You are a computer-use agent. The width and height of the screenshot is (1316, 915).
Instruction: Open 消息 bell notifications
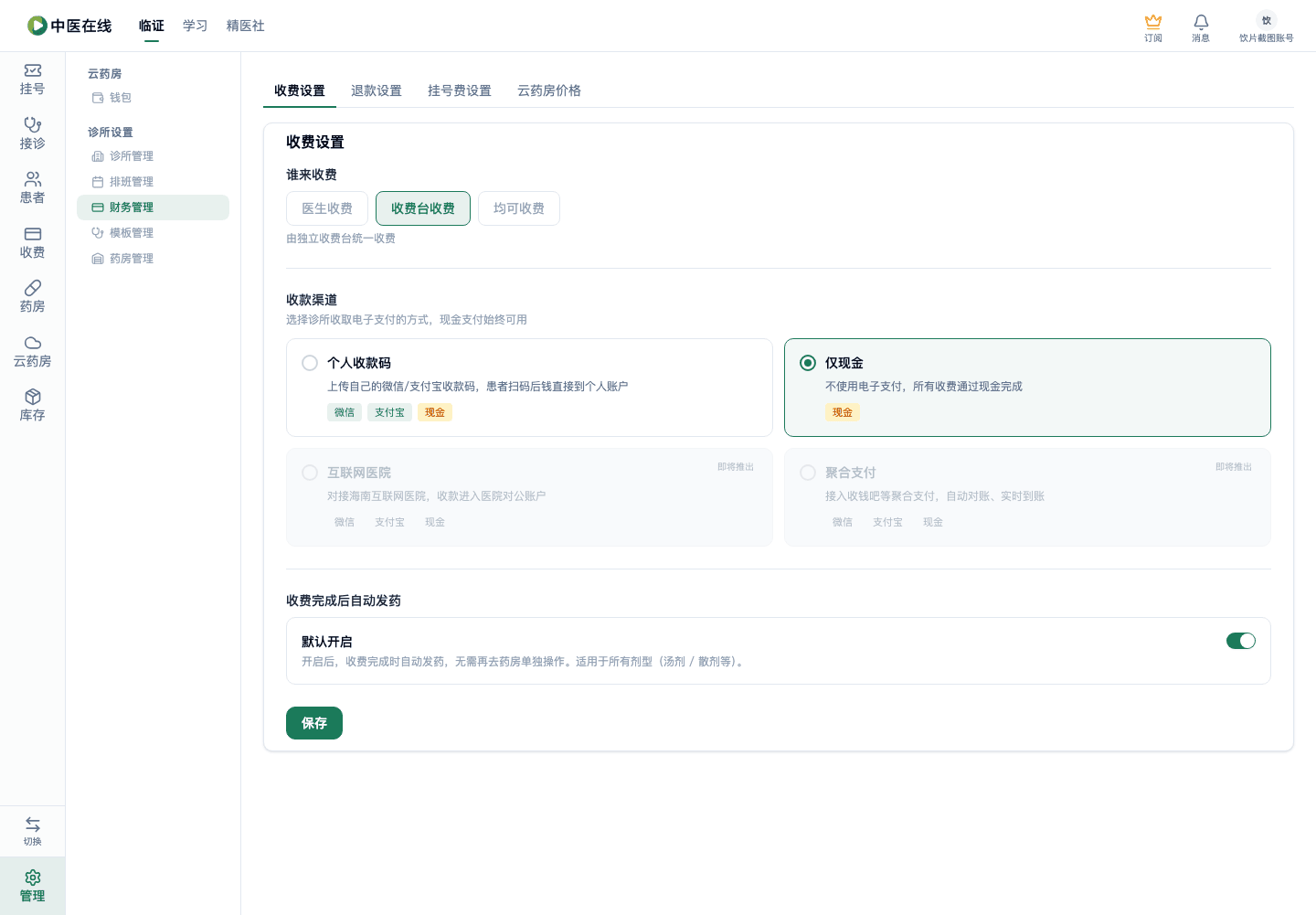point(1201,27)
